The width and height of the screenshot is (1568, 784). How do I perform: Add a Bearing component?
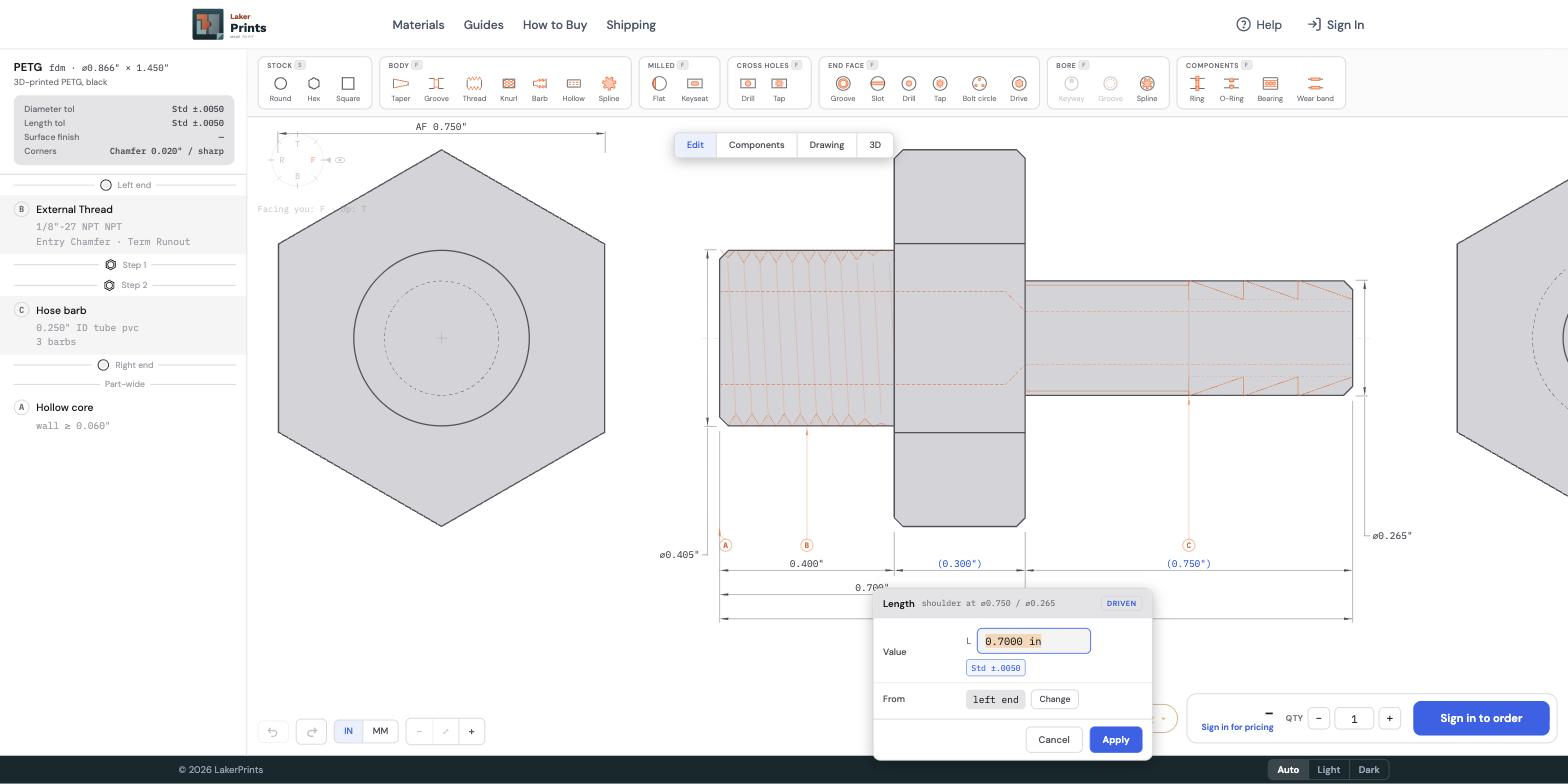1270,88
